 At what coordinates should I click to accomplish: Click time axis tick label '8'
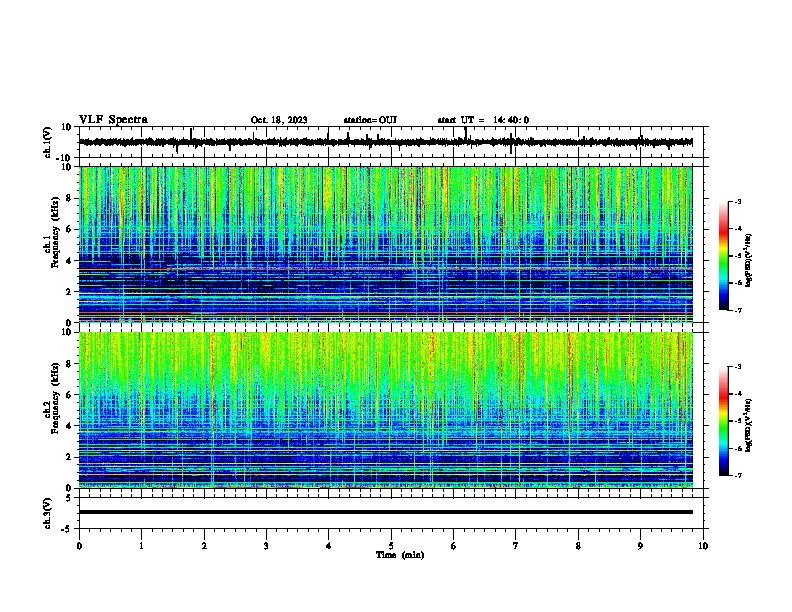coord(578,546)
